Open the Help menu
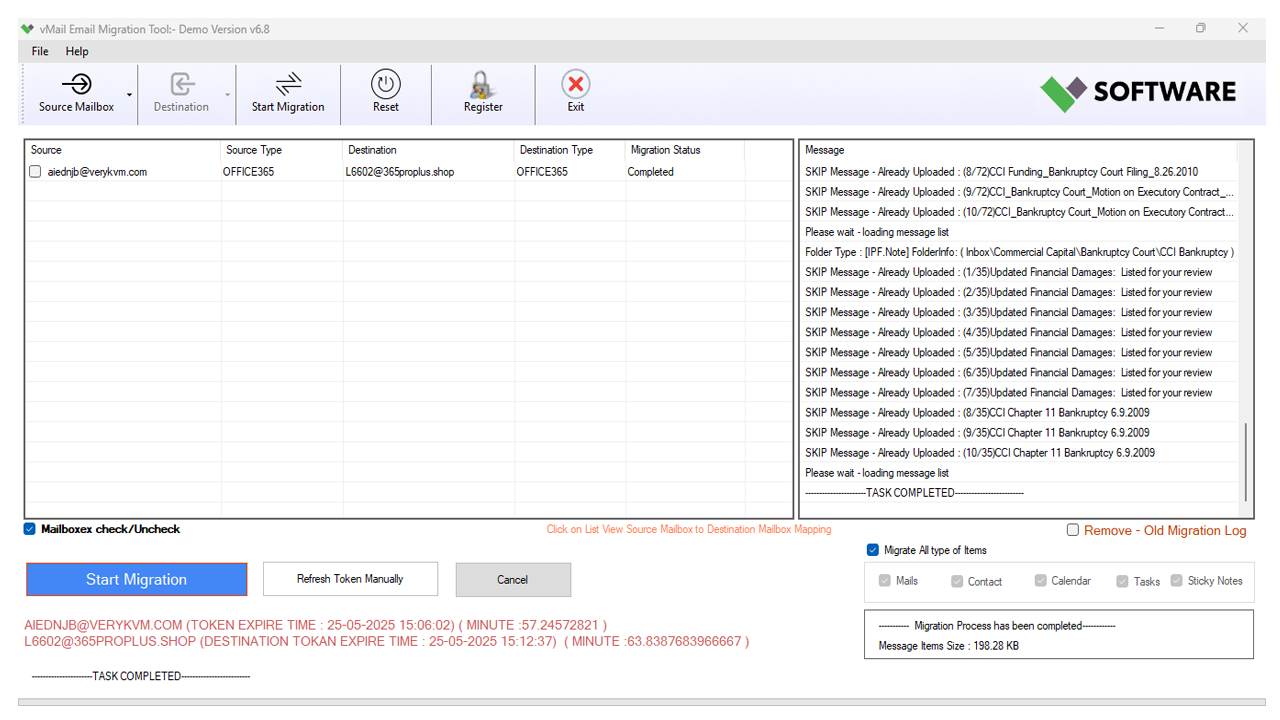 click(77, 51)
